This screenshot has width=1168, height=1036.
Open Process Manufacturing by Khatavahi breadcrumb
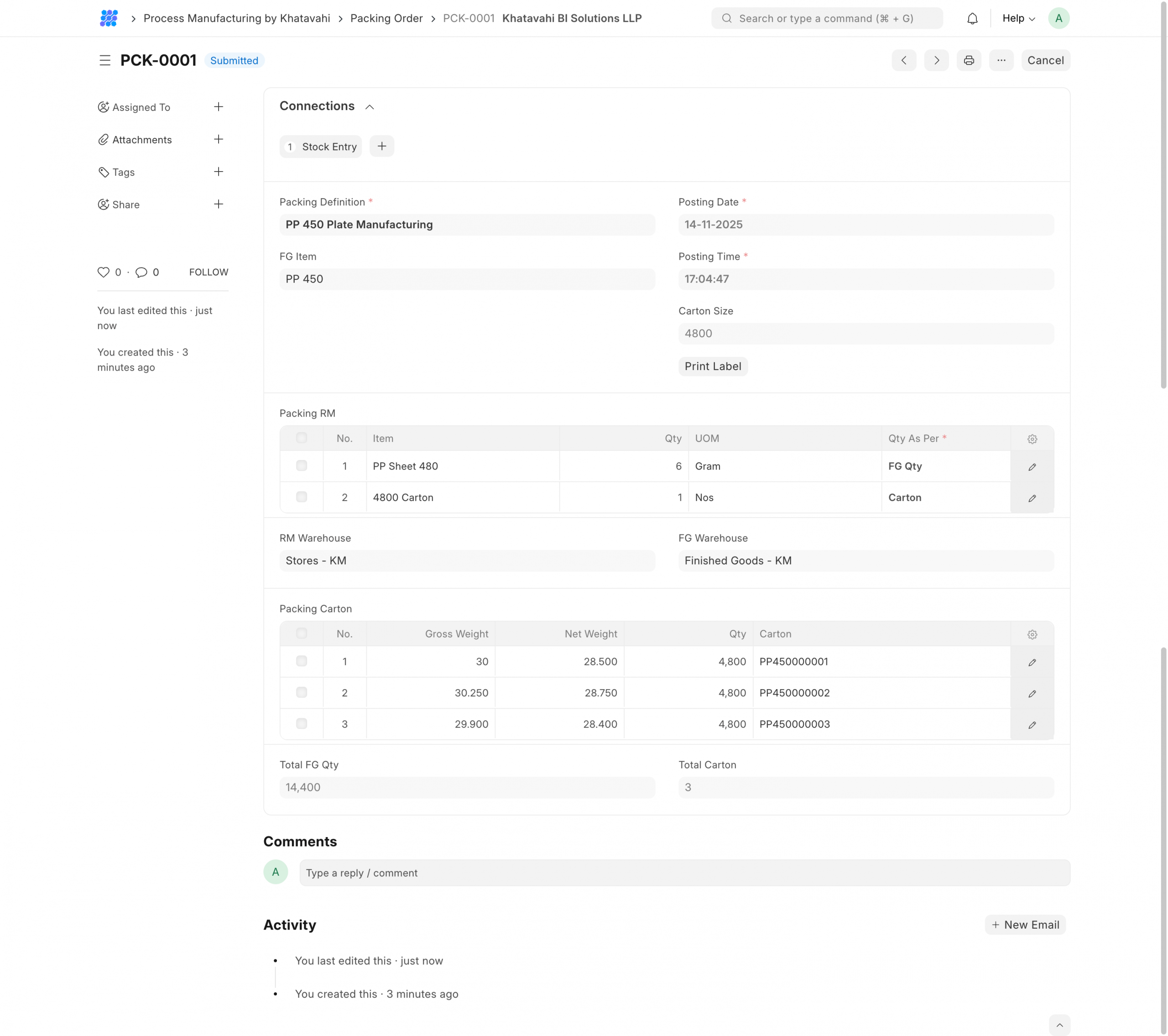pyautogui.click(x=237, y=18)
